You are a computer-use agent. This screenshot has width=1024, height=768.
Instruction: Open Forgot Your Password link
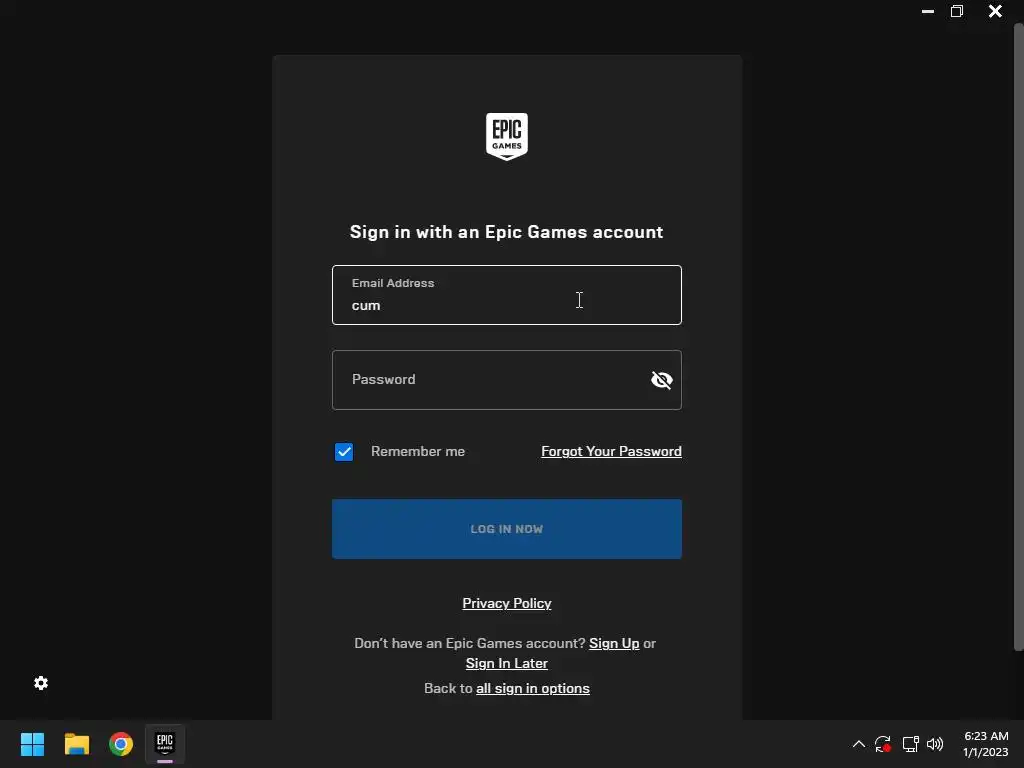[x=611, y=451]
